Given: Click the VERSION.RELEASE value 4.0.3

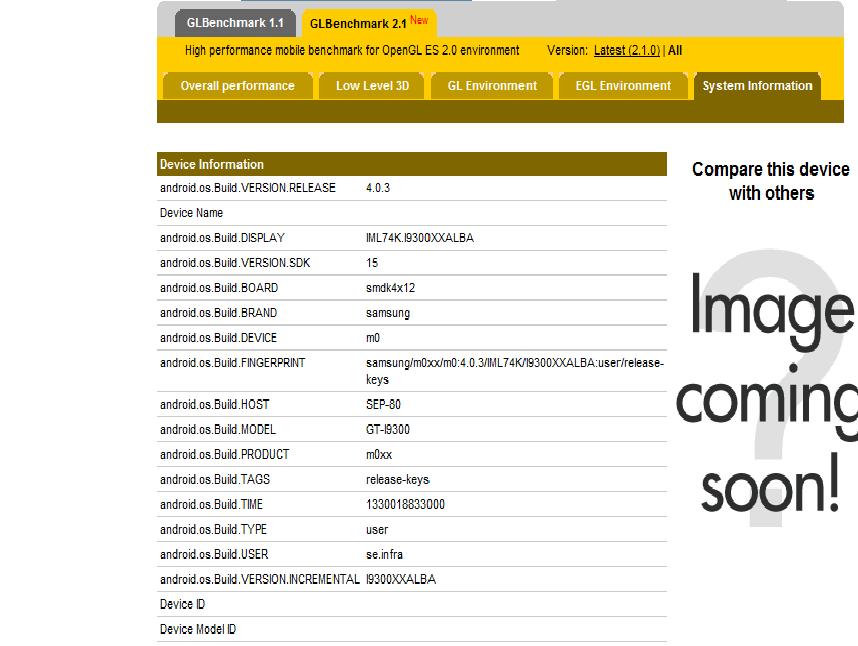Looking at the screenshot, I should click(378, 188).
